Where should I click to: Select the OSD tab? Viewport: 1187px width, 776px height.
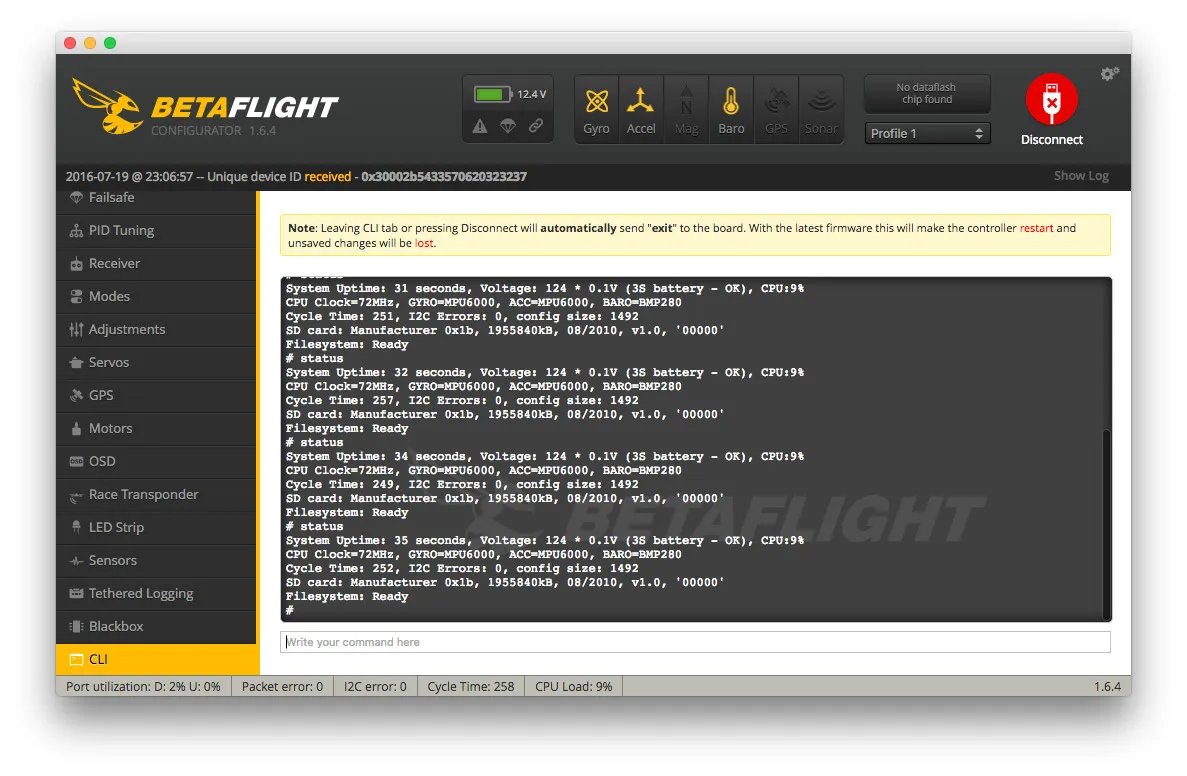pos(102,461)
